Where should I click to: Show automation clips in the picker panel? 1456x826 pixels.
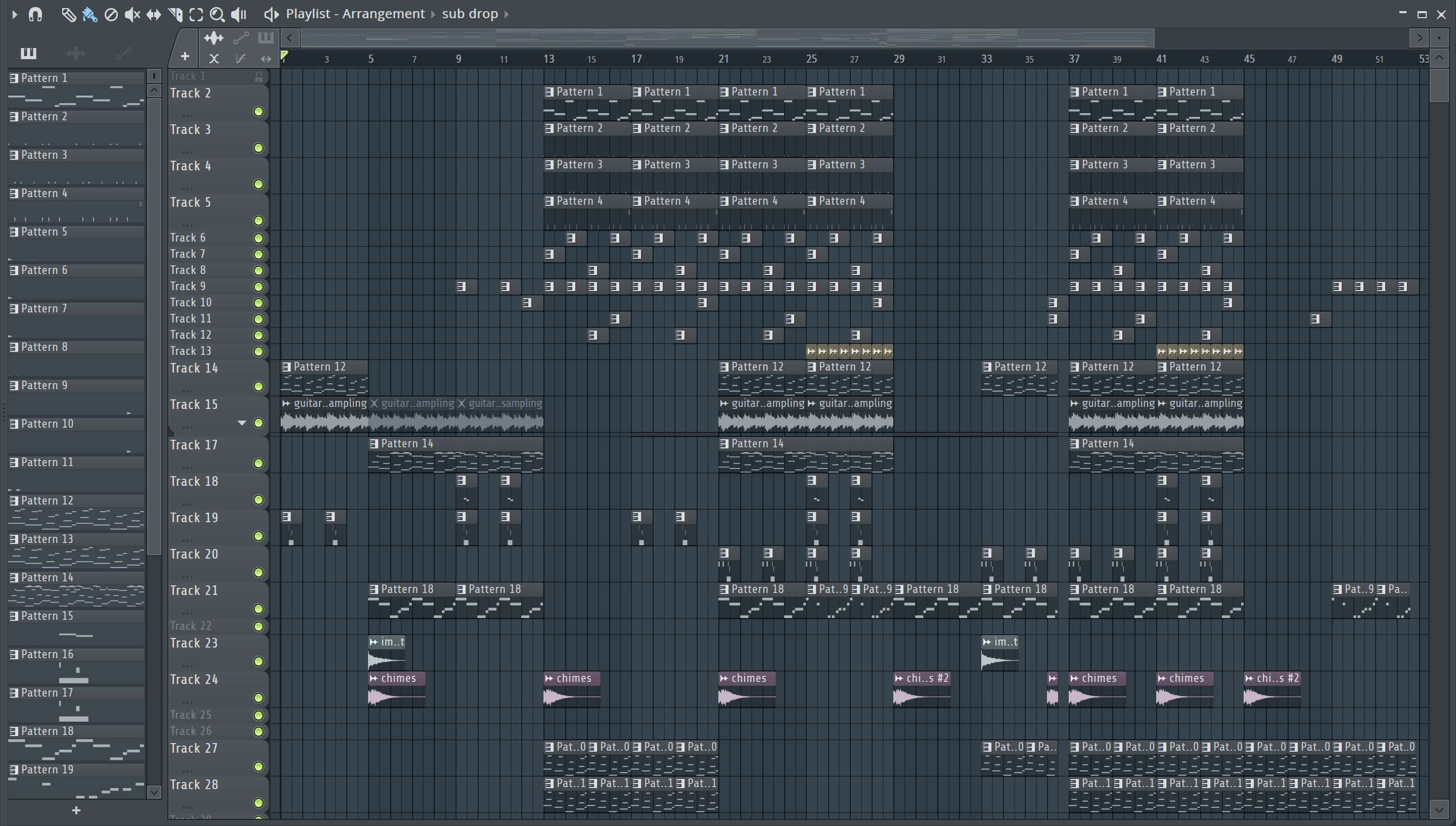[x=124, y=53]
